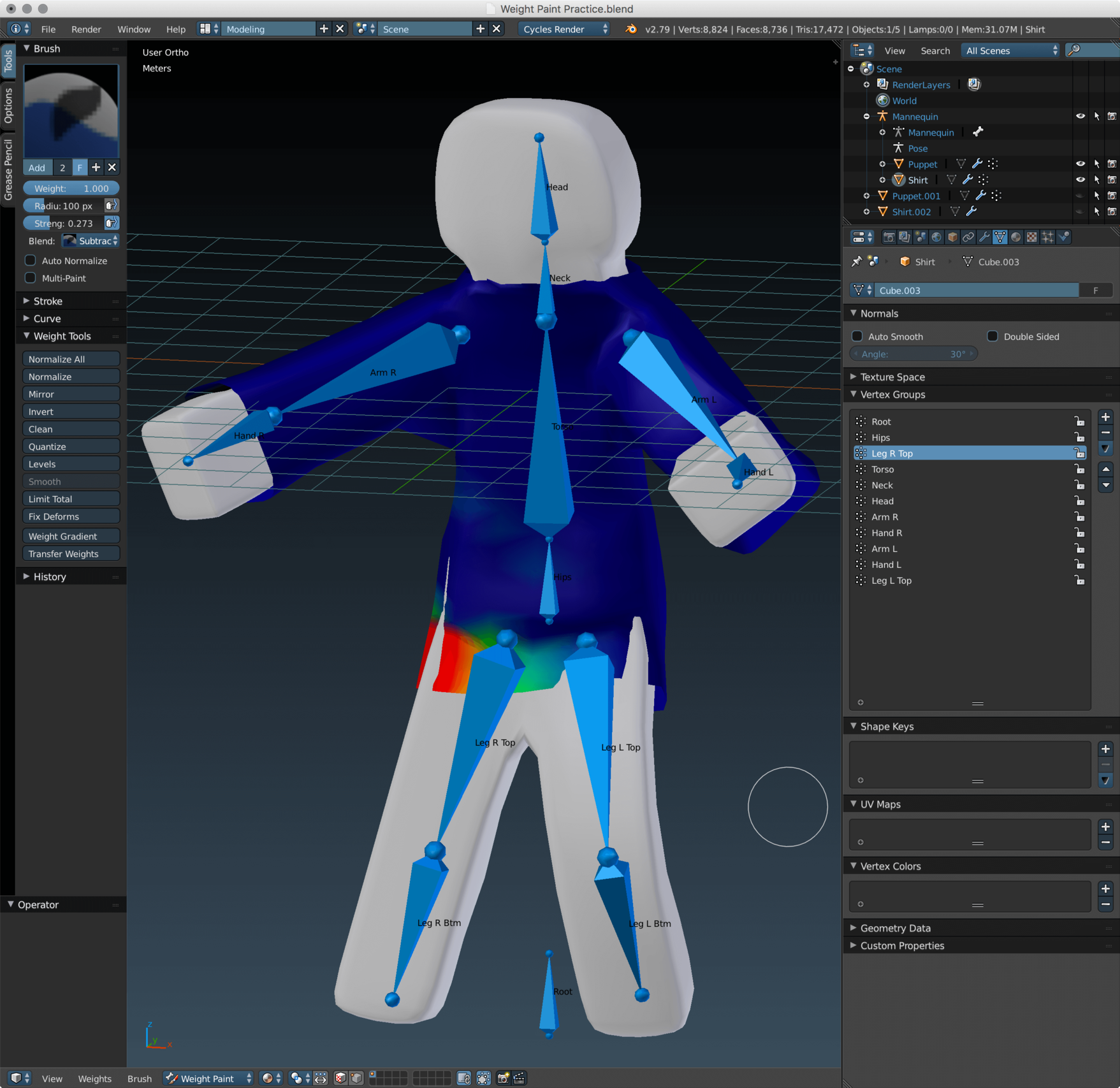Viewport: 1120px width, 1088px height.
Task: Open the Window menu
Action: (134, 29)
